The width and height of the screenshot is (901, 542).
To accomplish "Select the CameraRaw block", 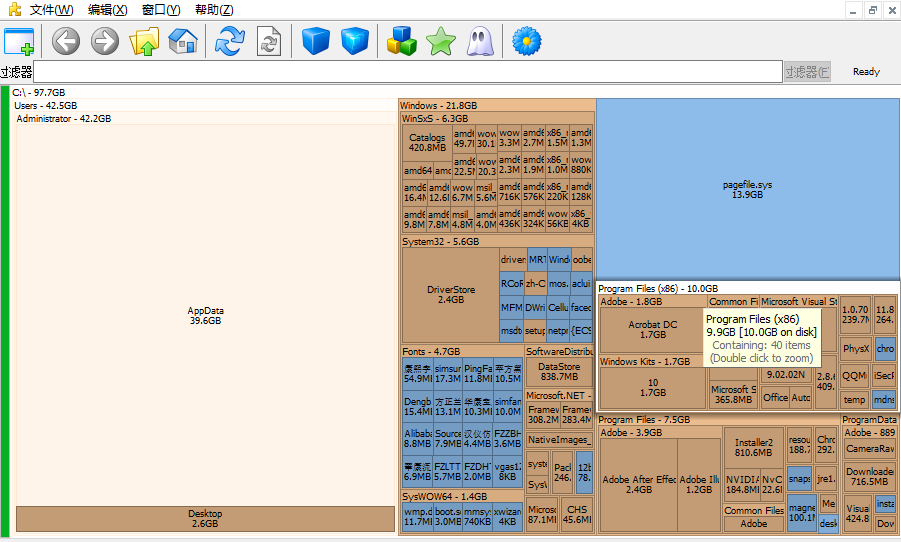I will pos(869,449).
